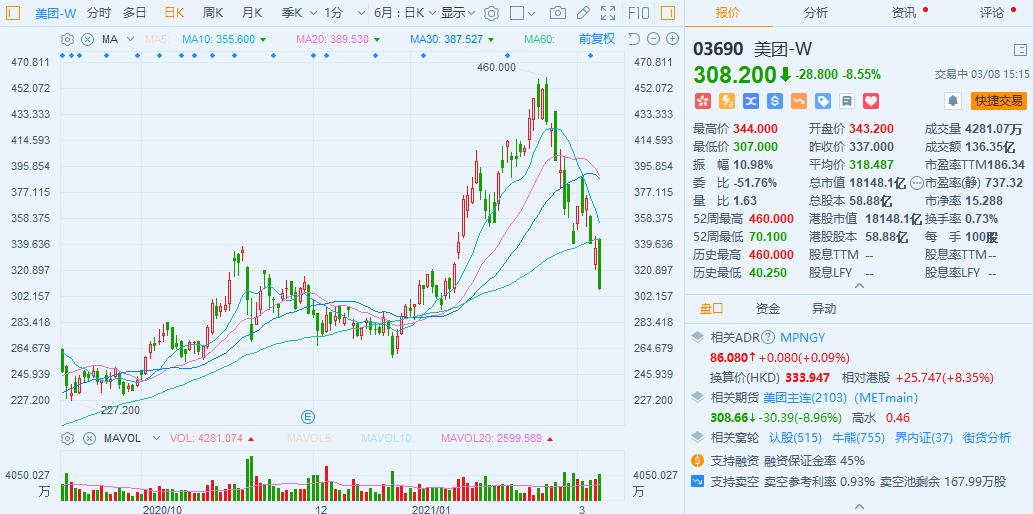Click the price alert bell icon
This screenshot has width=1033, height=514.
953,101
